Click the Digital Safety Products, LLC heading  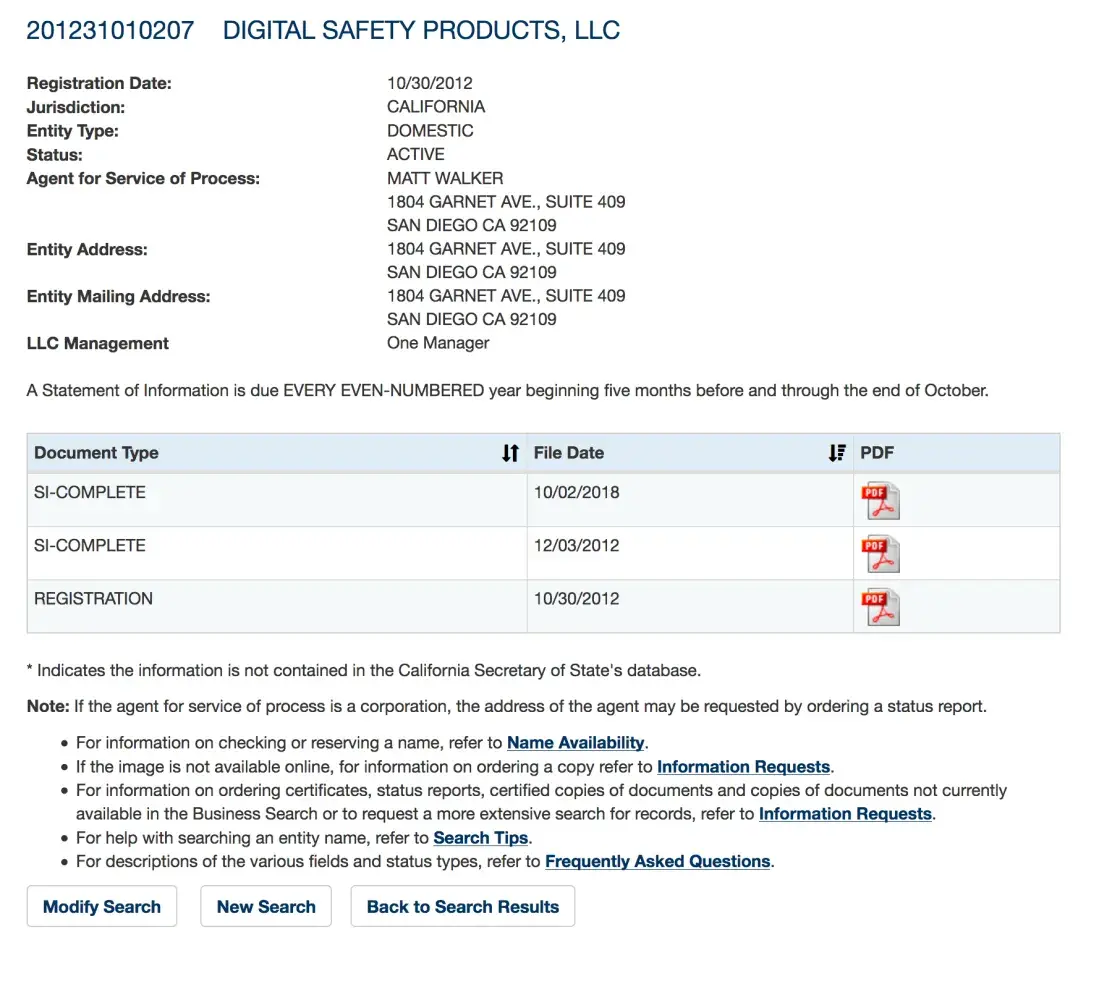[421, 30]
